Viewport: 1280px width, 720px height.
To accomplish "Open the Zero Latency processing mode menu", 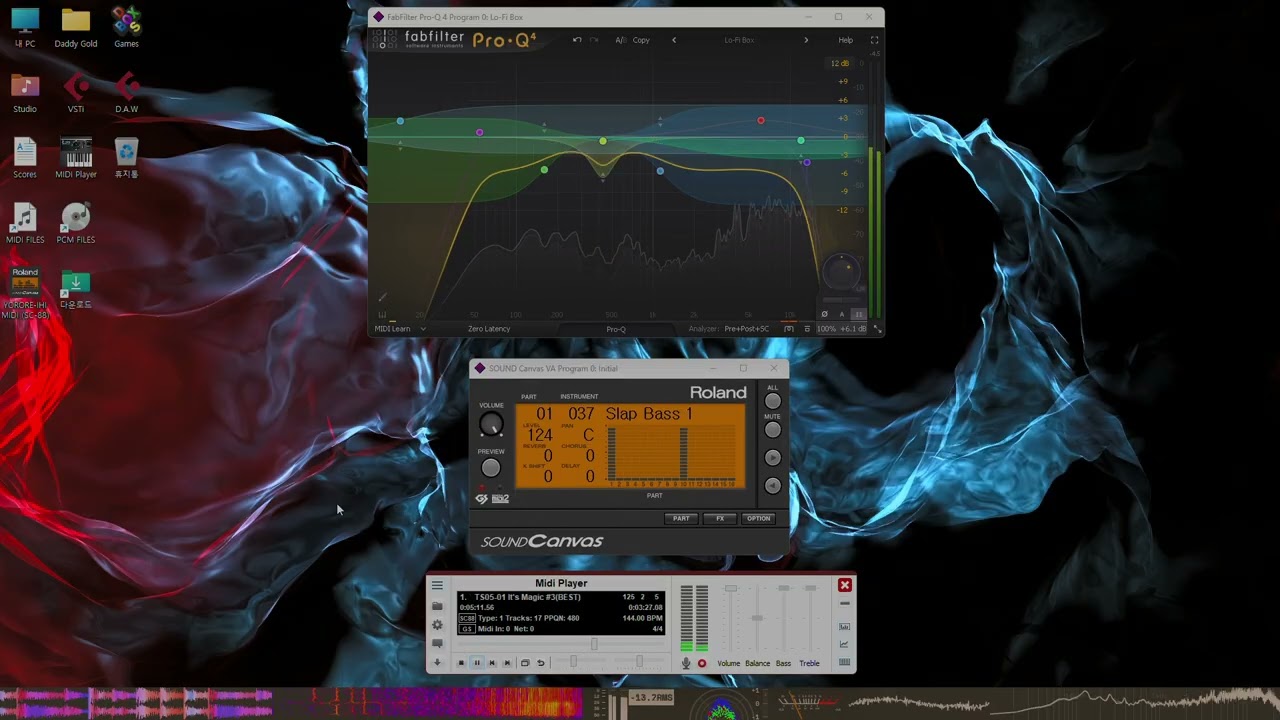I will [x=489, y=329].
